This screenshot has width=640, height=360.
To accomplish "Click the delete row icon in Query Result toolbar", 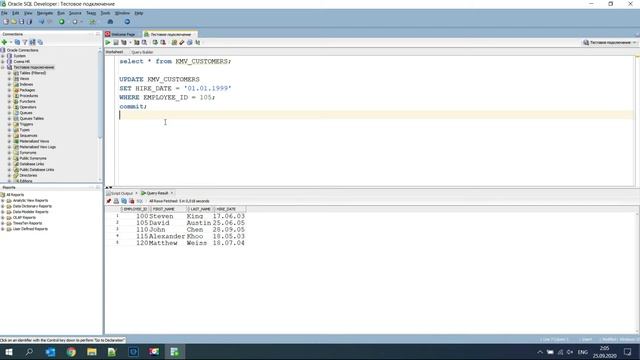I will click(131, 201).
